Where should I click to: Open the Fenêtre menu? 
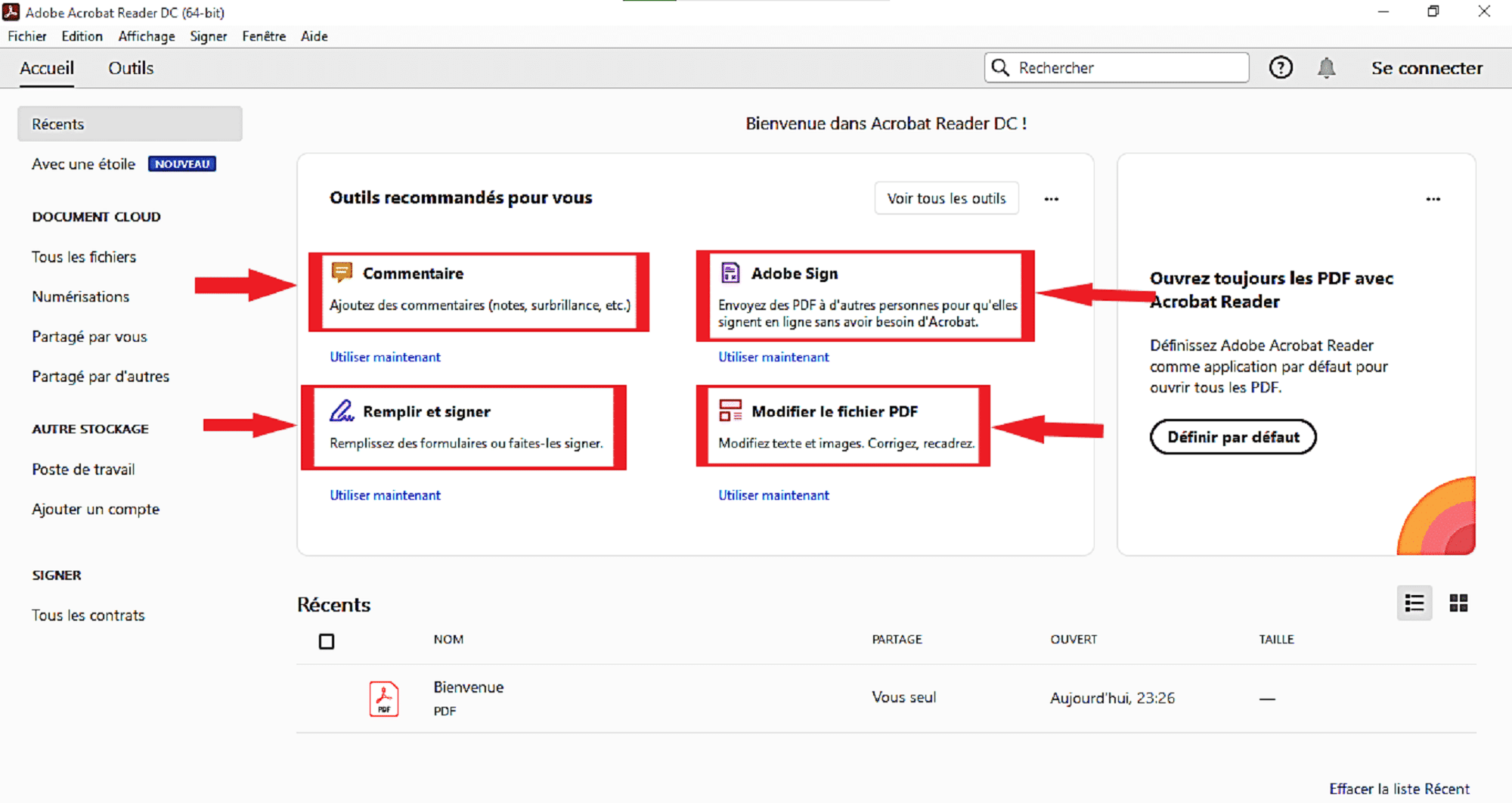[264, 36]
